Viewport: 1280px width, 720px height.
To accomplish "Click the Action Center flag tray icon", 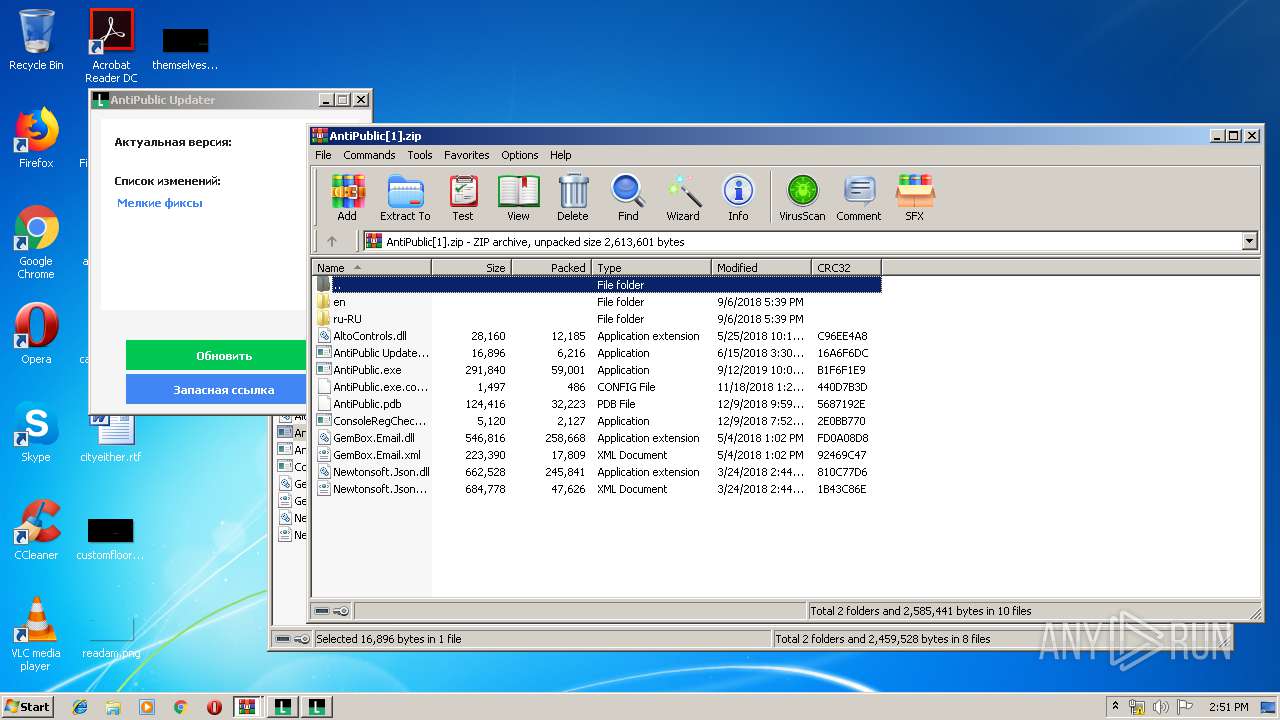I will click(x=1184, y=707).
